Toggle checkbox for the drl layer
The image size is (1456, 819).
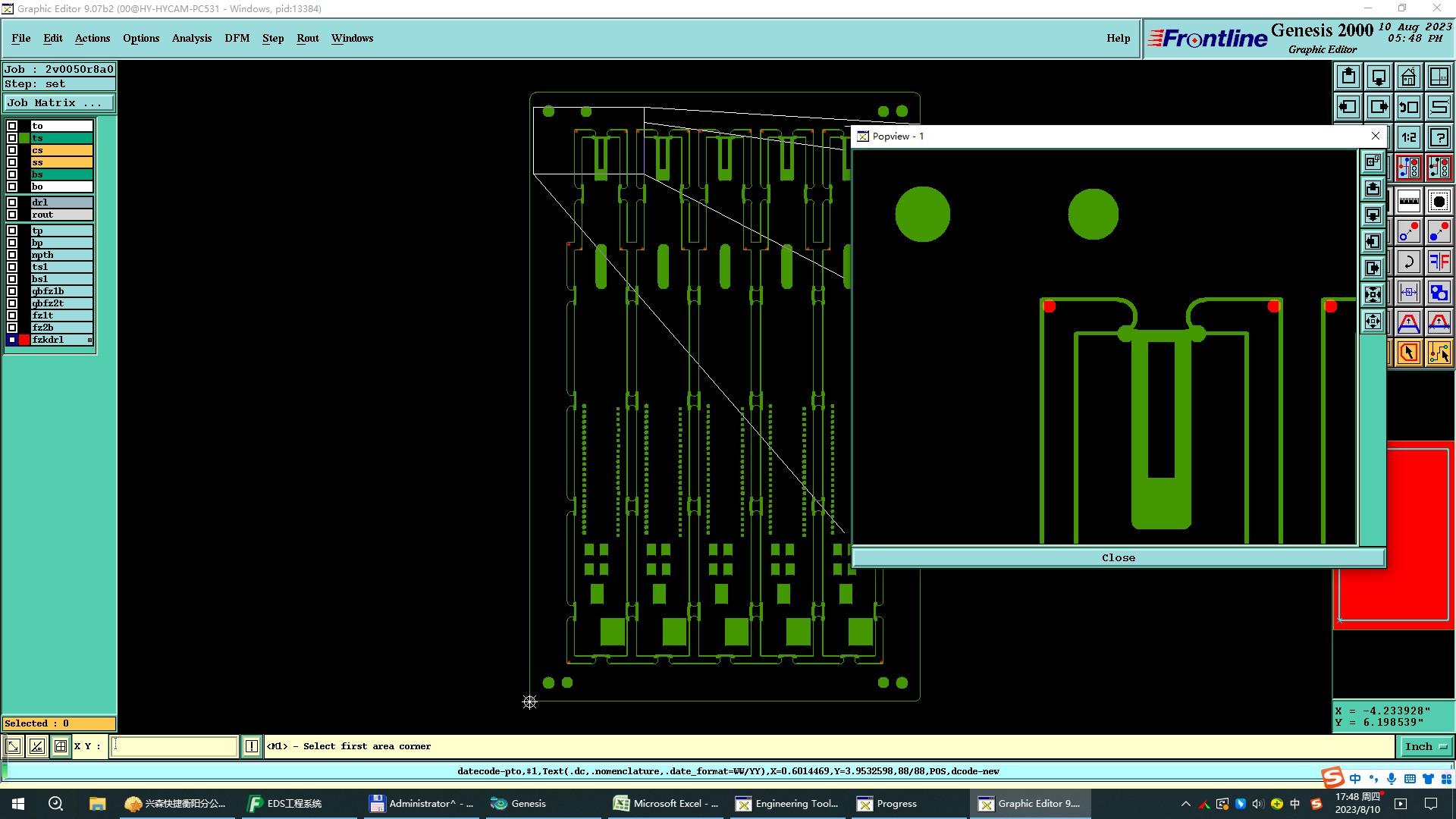[x=12, y=202]
